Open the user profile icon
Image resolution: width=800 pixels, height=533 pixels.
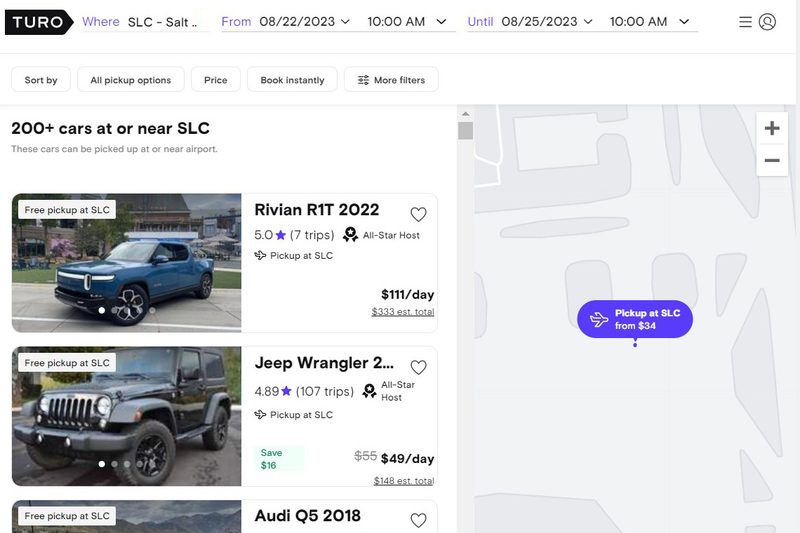[x=767, y=22]
